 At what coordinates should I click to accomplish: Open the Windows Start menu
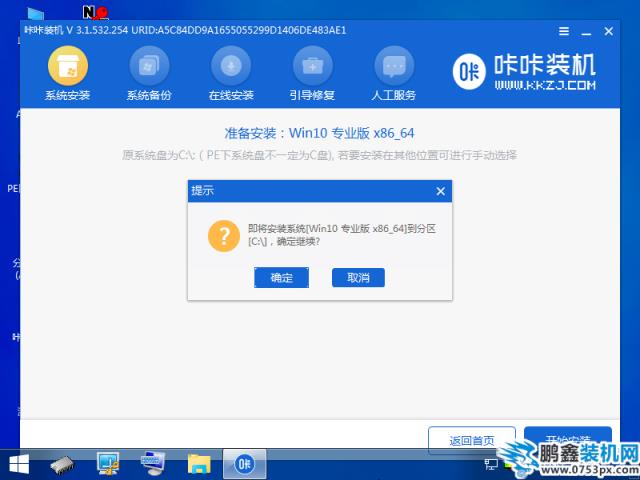18,463
